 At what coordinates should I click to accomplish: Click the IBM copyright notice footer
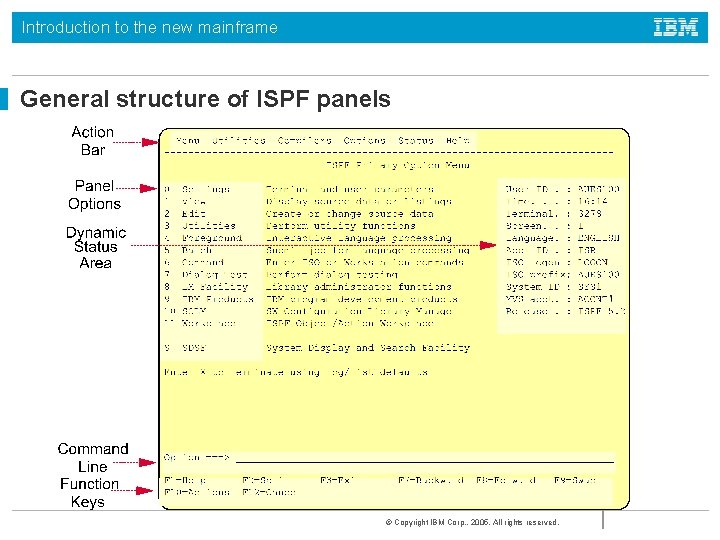[x=472, y=523]
